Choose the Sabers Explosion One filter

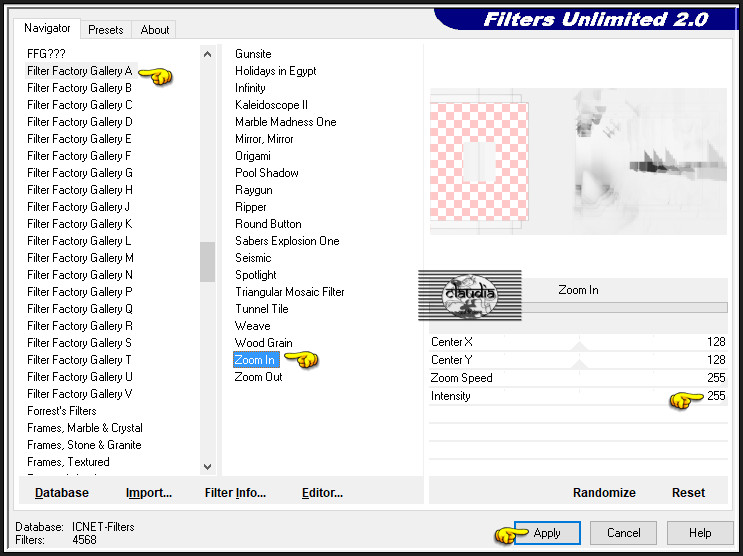(287, 241)
